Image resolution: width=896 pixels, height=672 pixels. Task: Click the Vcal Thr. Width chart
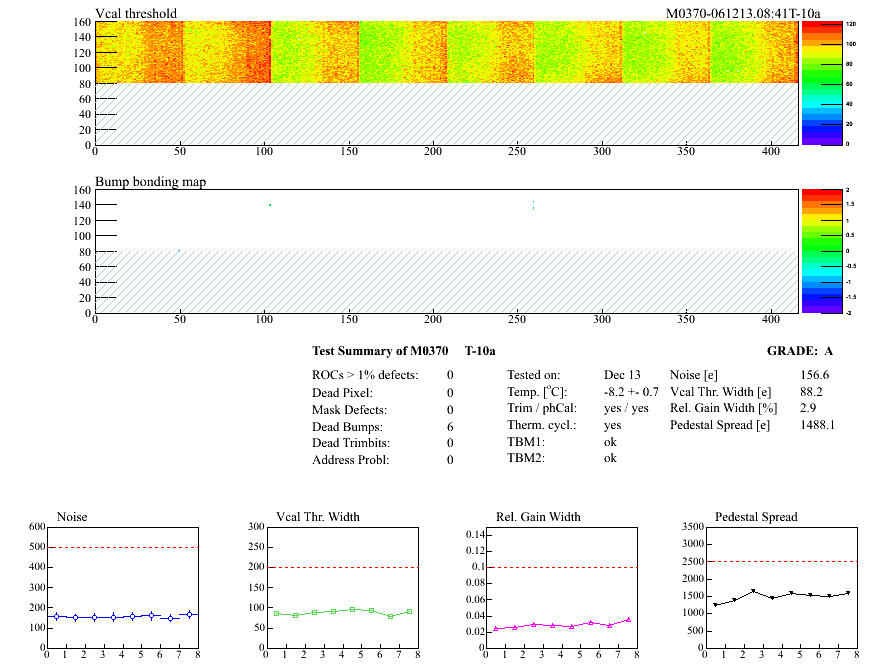tap(341, 587)
